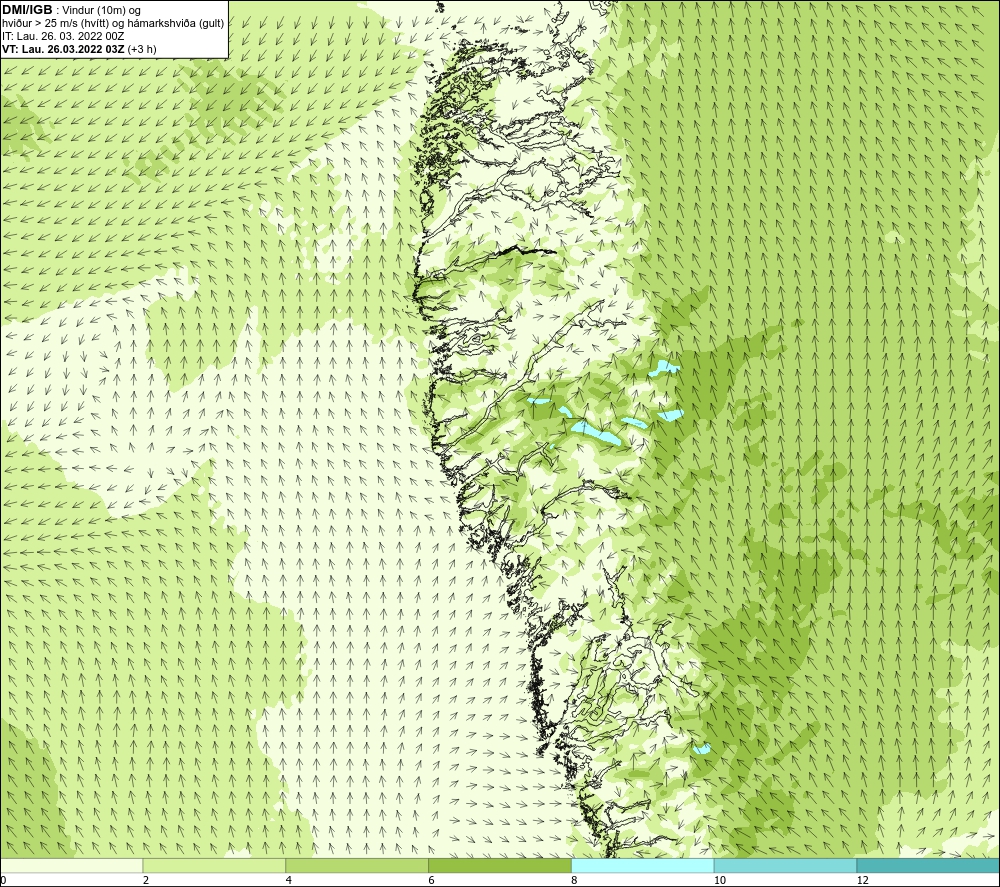This screenshot has width=1000, height=887.
Task: Click the 2–4 m/s light green legend segment
Action: point(214,865)
